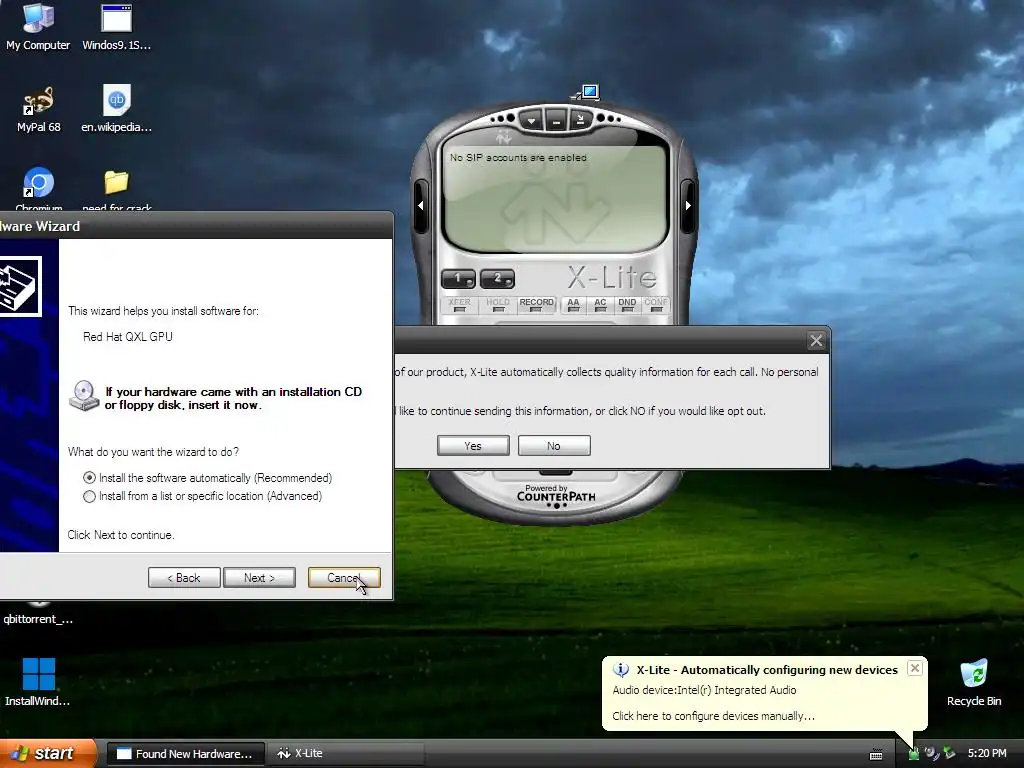Switch to X-Lite taskbar button
Image resolution: width=1024 pixels, height=768 pixels.
346,754
